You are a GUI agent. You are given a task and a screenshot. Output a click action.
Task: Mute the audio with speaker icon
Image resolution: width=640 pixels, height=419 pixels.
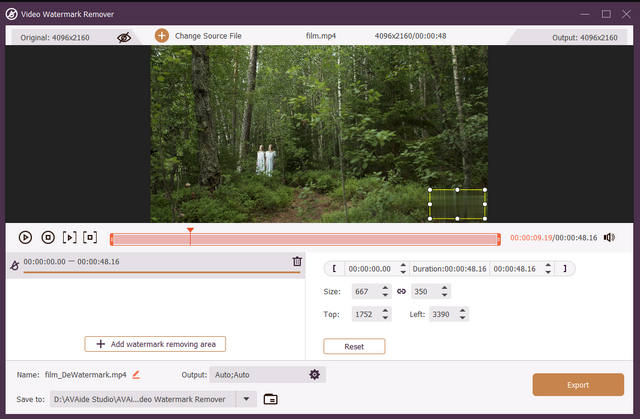(x=609, y=237)
